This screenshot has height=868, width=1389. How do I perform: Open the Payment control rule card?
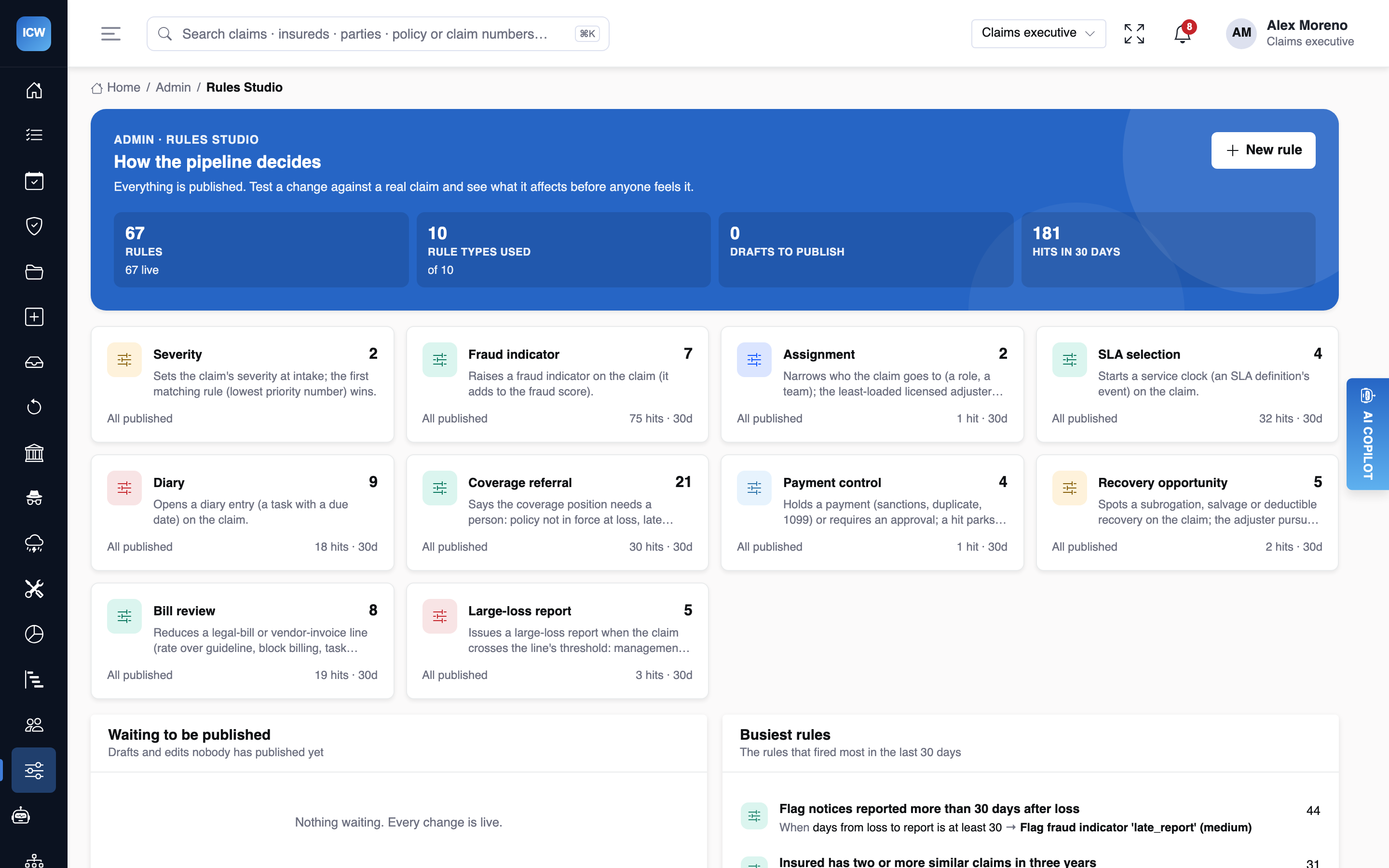click(872, 513)
